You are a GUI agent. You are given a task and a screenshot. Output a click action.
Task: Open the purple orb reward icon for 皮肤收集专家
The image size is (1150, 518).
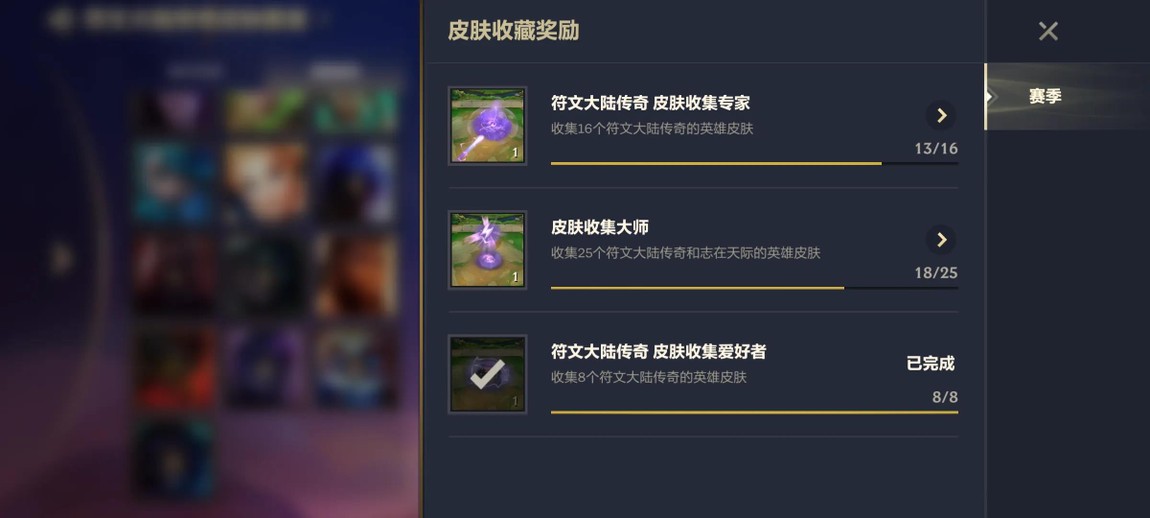[x=488, y=125]
